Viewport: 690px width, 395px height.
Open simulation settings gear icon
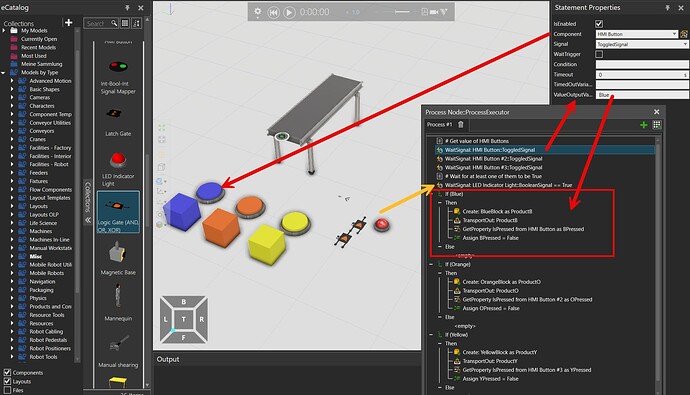pos(258,12)
